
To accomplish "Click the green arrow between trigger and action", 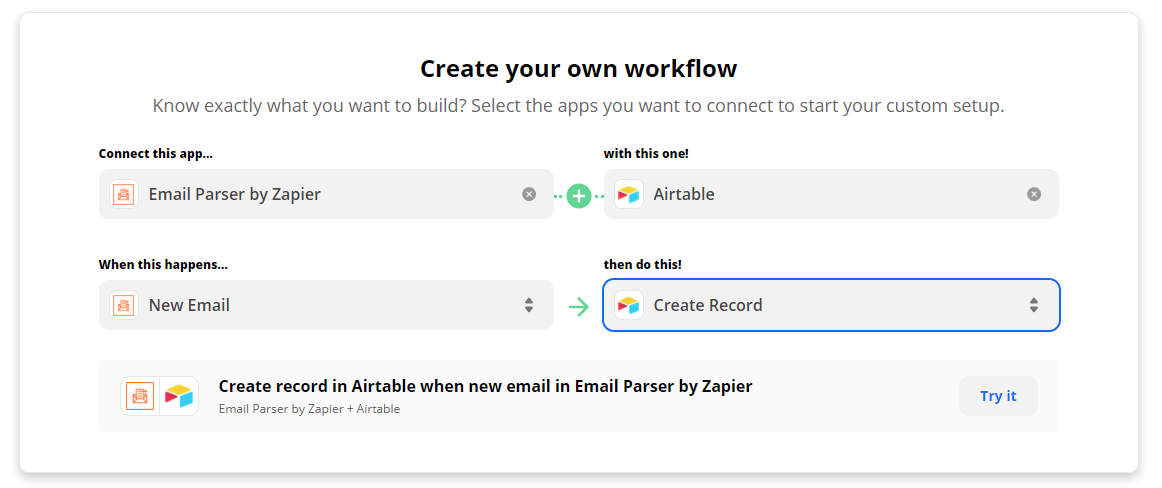I will pyautogui.click(x=579, y=306).
